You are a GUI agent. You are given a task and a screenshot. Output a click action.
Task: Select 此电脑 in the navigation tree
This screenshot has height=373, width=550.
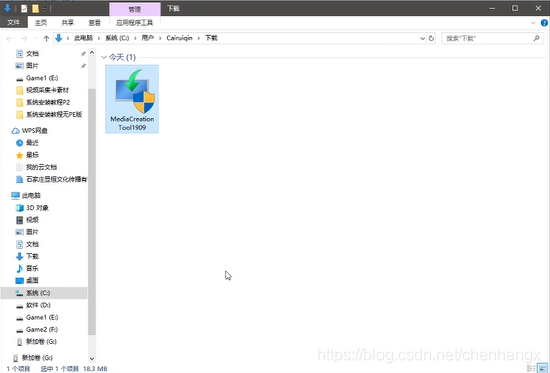pyautogui.click(x=31, y=195)
